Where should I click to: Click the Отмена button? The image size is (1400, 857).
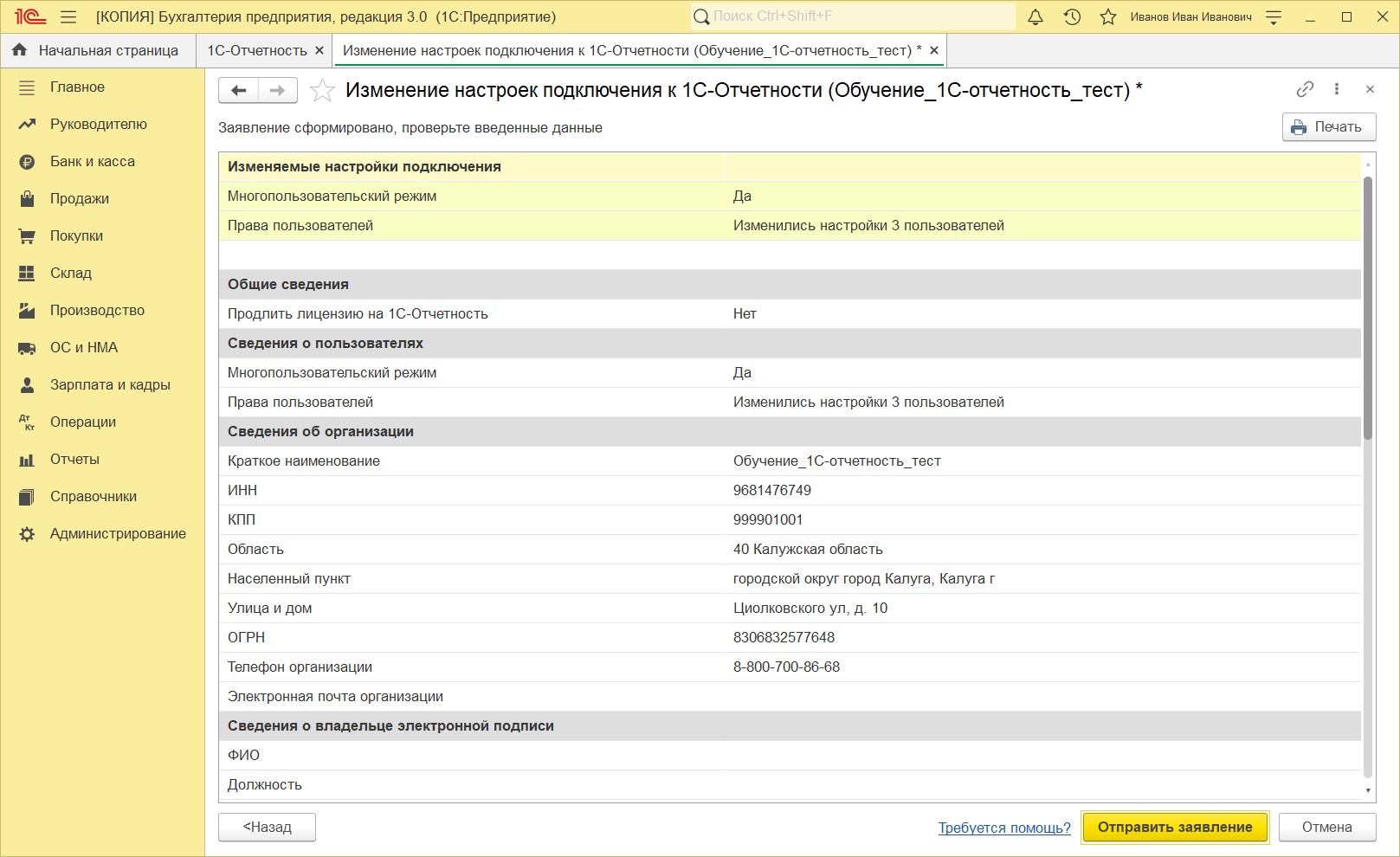pos(1326,828)
